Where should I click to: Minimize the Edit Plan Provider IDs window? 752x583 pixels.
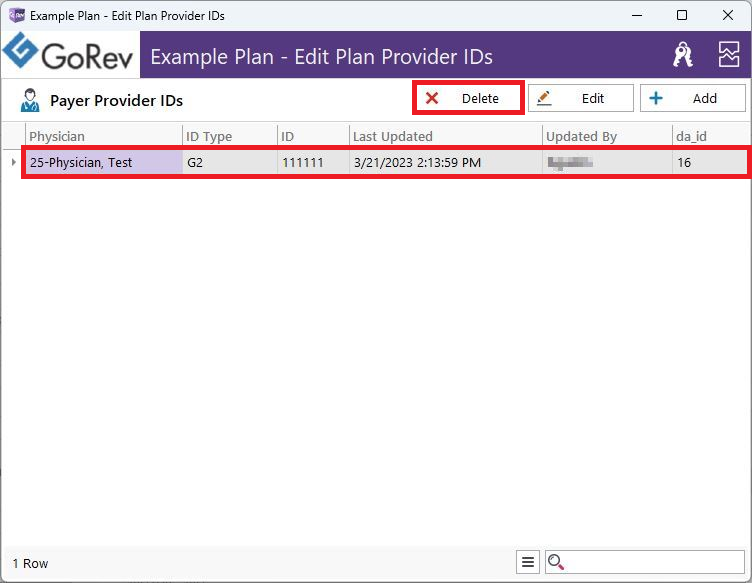637,15
